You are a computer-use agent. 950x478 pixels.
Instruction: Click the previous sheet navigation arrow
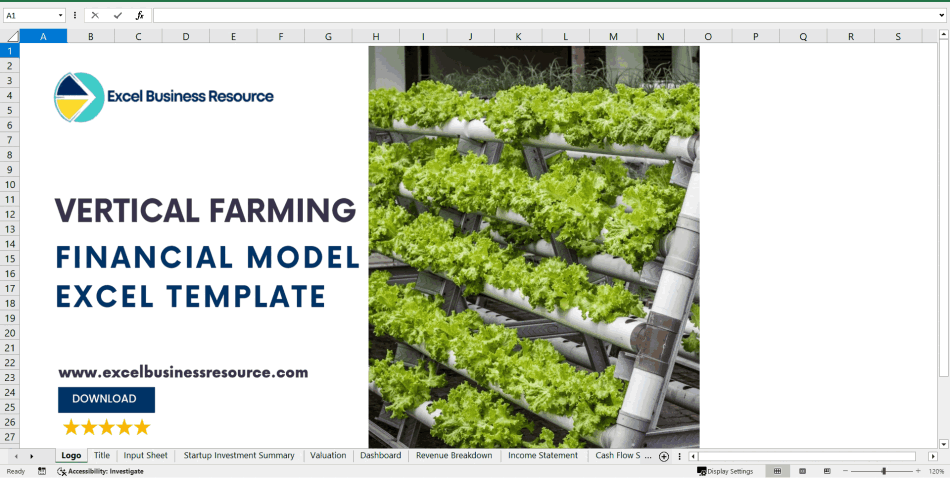16,456
